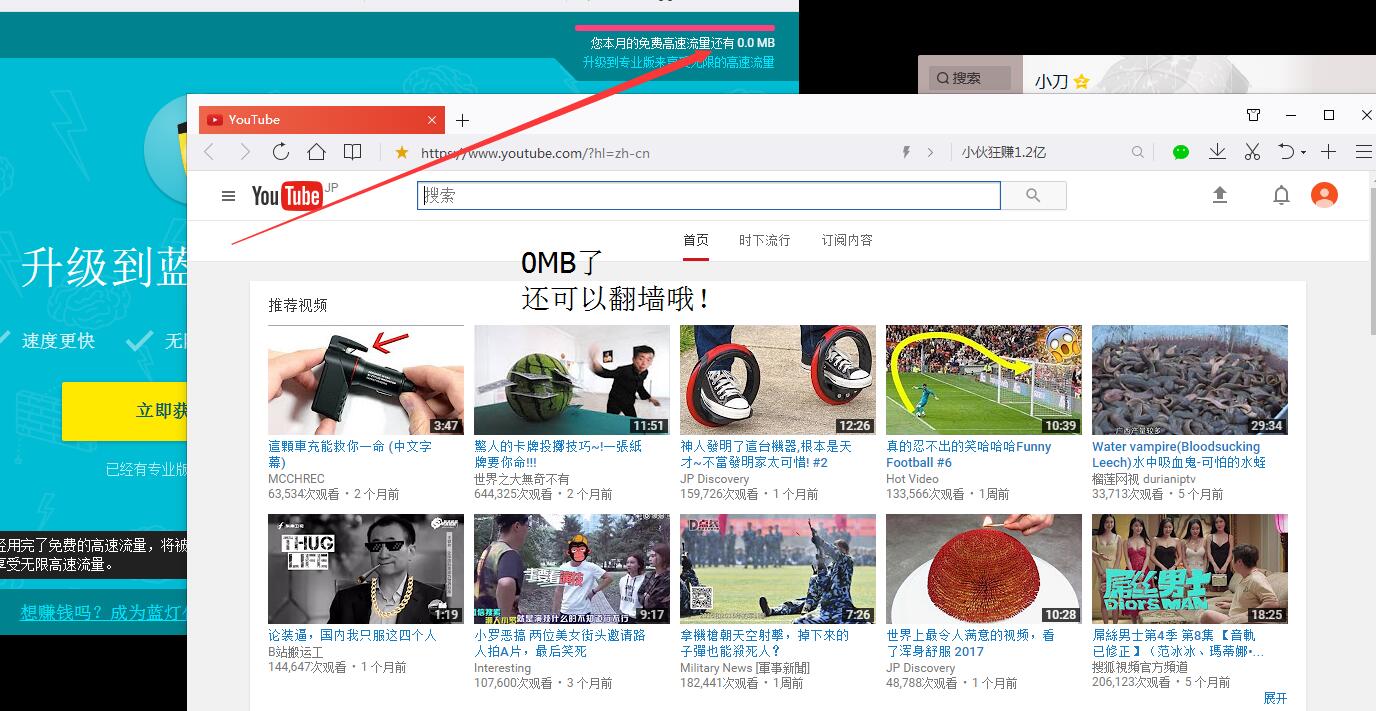The height and width of the screenshot is (711, 1376).
Task: Select the YouTube tab
Action: [x=320, y=120]
